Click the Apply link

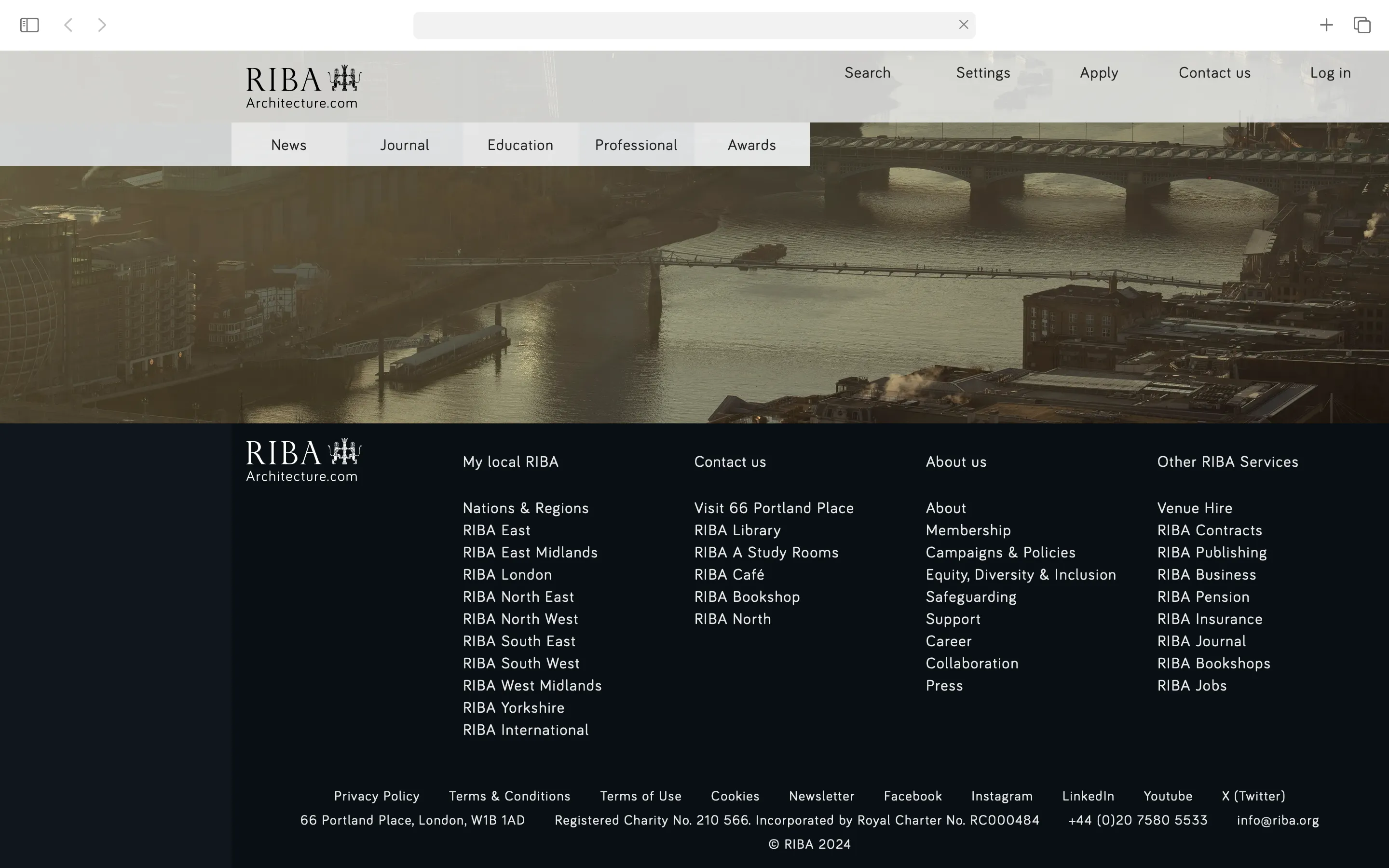click(x=1099, y=73)
